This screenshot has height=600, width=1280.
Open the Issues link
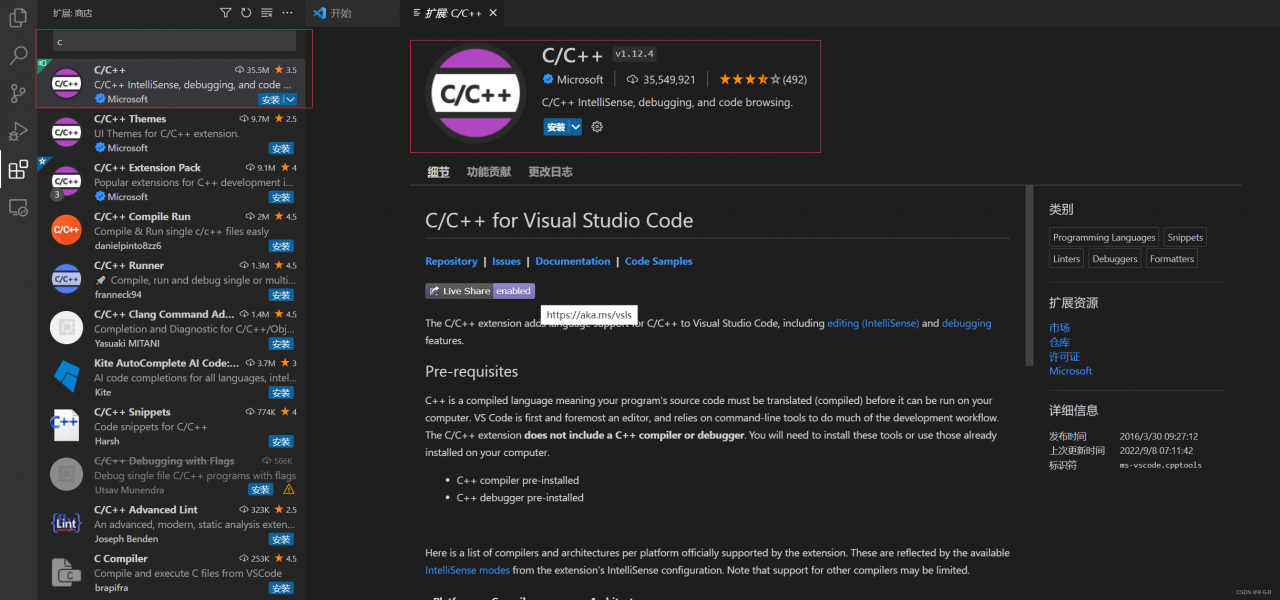click(506, 261)
